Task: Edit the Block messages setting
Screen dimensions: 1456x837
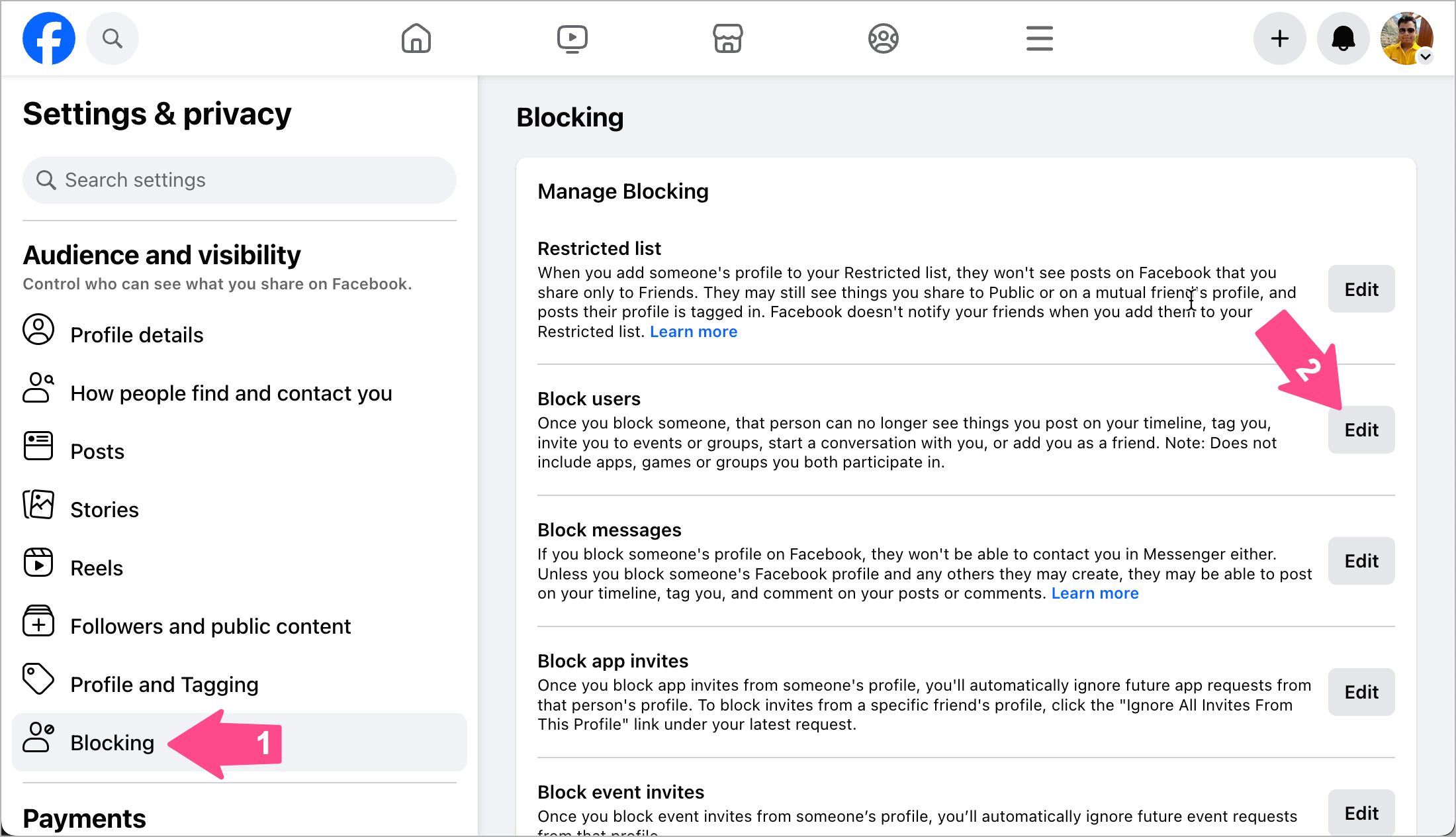Action: point(1361,561)
